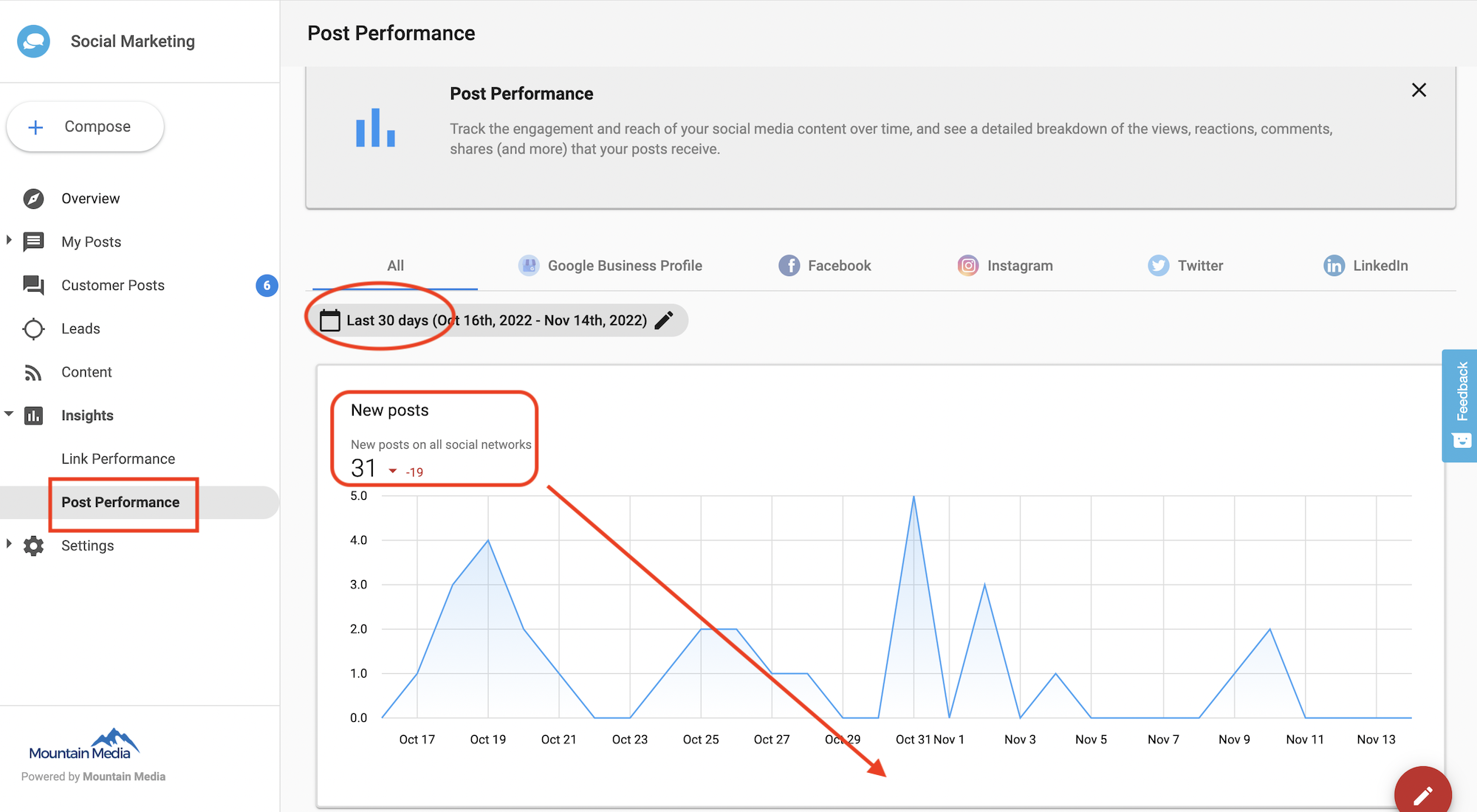Image resolution: width=1477 pixels, height=812 pixels.
Task: Open My Posts in the sidebar
Action: 91,242
